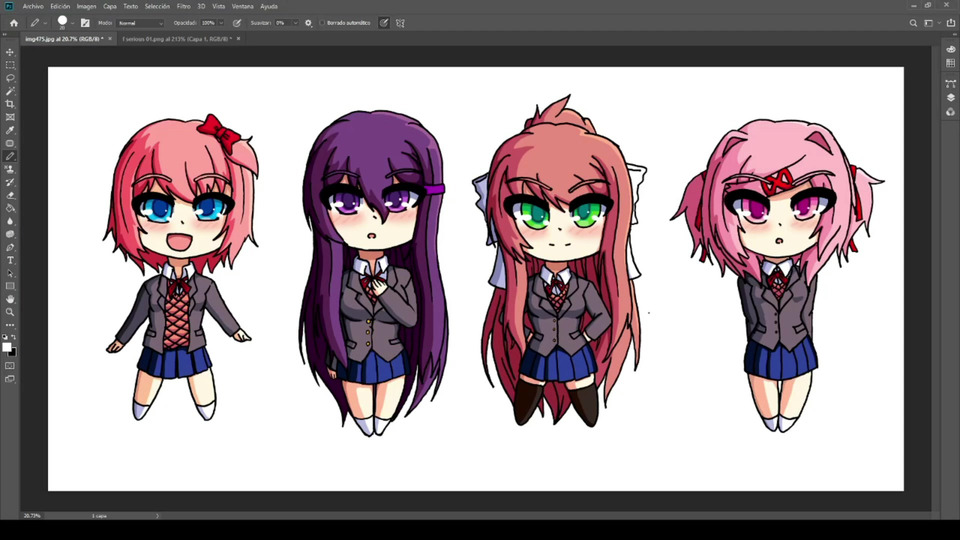Screen dimensions: 960x540
Task: Select the Move tool
Action: coord(10,52)
